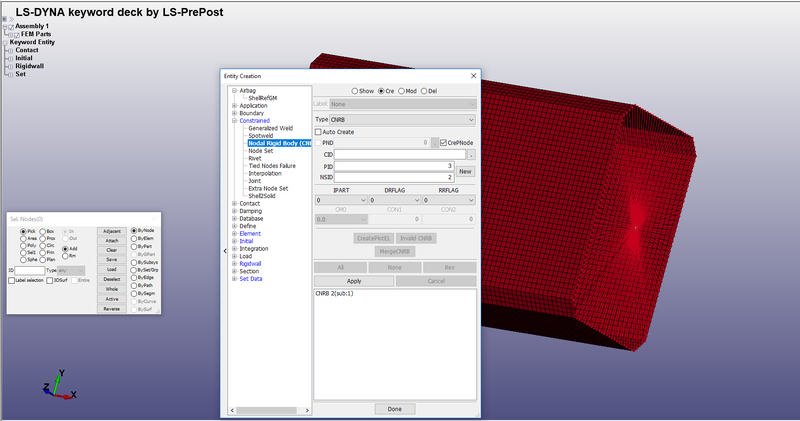The height and width of the screenshot is (421, 800).
Task: Choose the Circ selection mode radio
Action: (x=43, y=245)
